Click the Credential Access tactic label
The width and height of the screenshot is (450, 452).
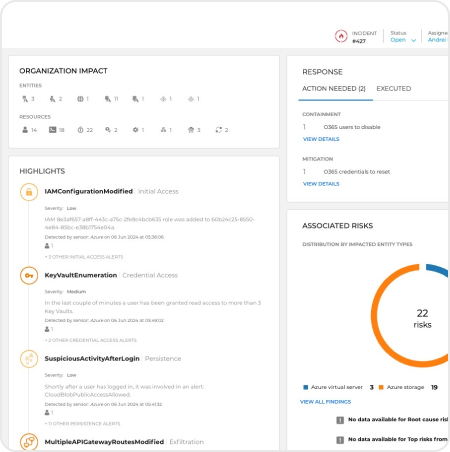click(x=150, y=275)
